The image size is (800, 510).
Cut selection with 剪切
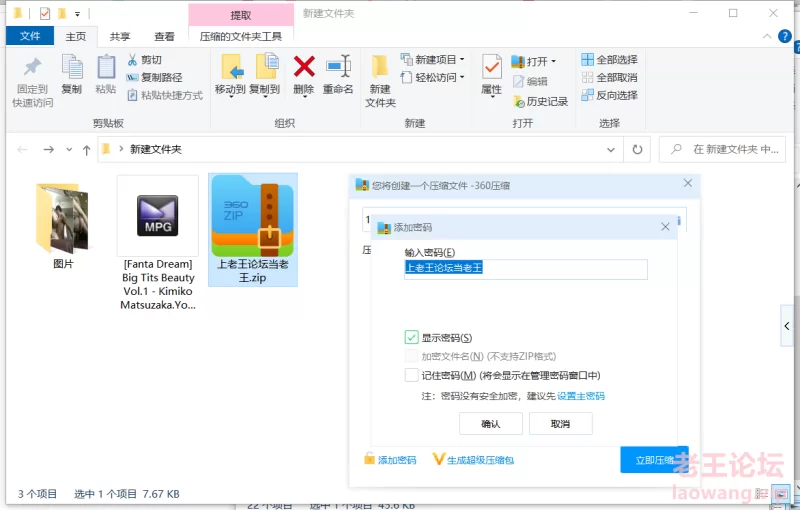click(x=144, y=60)
